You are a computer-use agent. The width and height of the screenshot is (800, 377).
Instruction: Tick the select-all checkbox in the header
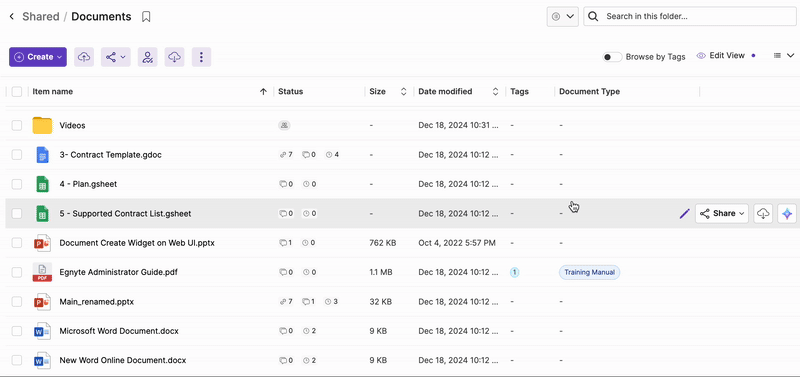(17, 92)
